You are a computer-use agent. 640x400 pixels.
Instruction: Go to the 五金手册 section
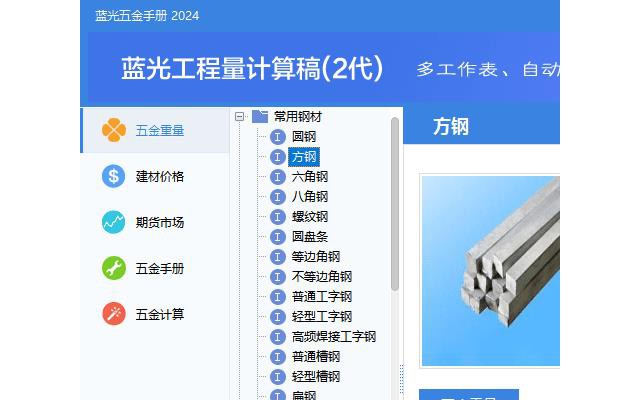[155, 268]
